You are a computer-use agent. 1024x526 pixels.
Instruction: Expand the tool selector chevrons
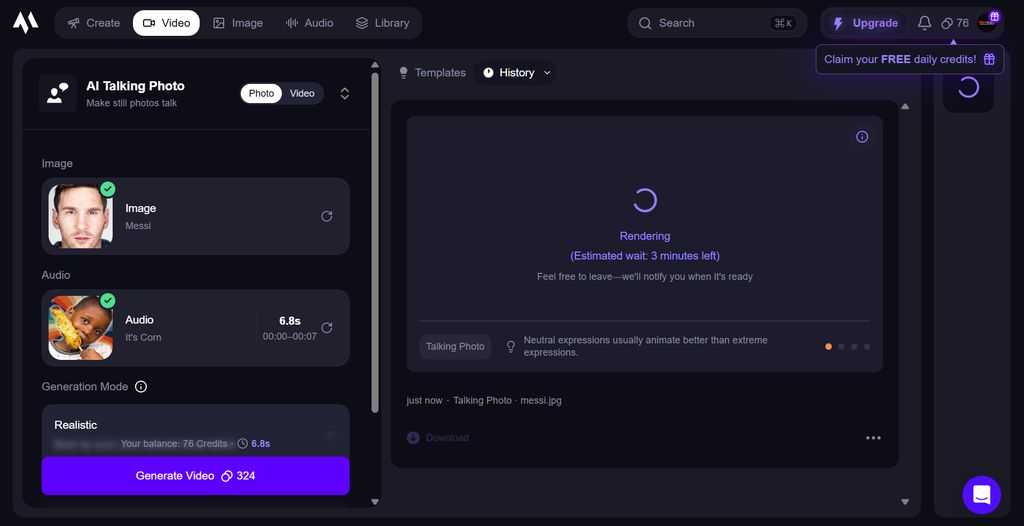345,93
